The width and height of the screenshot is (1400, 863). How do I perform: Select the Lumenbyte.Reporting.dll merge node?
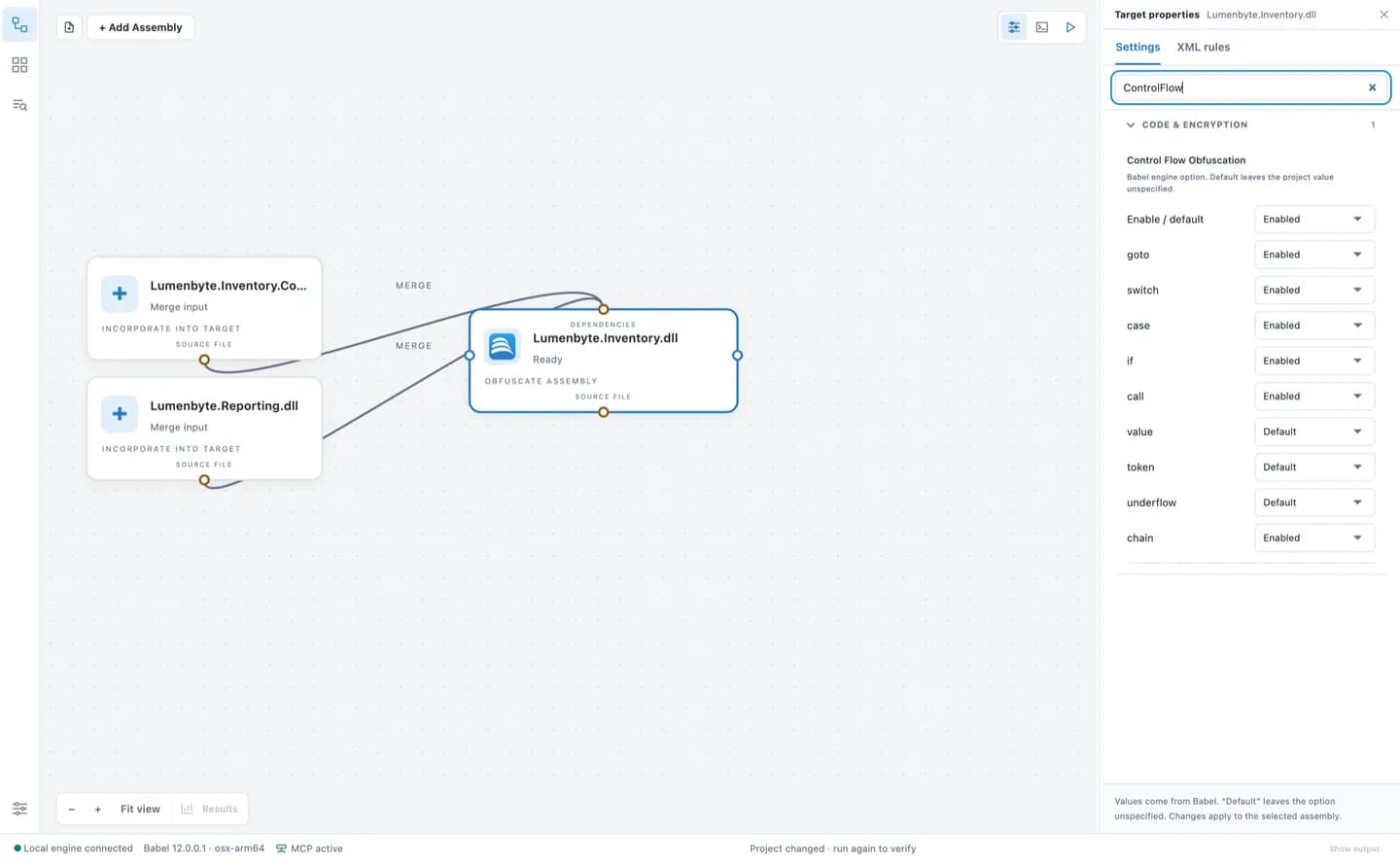(x=204, y=429)
